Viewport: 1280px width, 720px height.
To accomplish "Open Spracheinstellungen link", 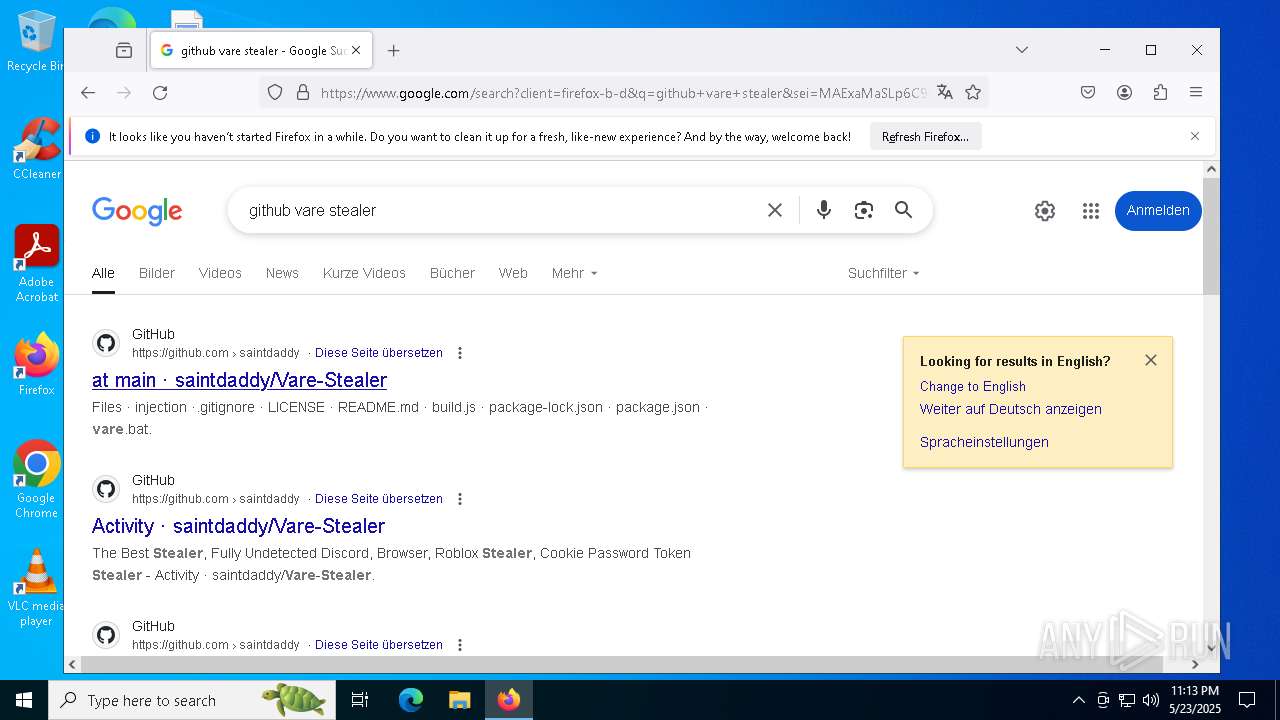I will [x=984, y=442].
